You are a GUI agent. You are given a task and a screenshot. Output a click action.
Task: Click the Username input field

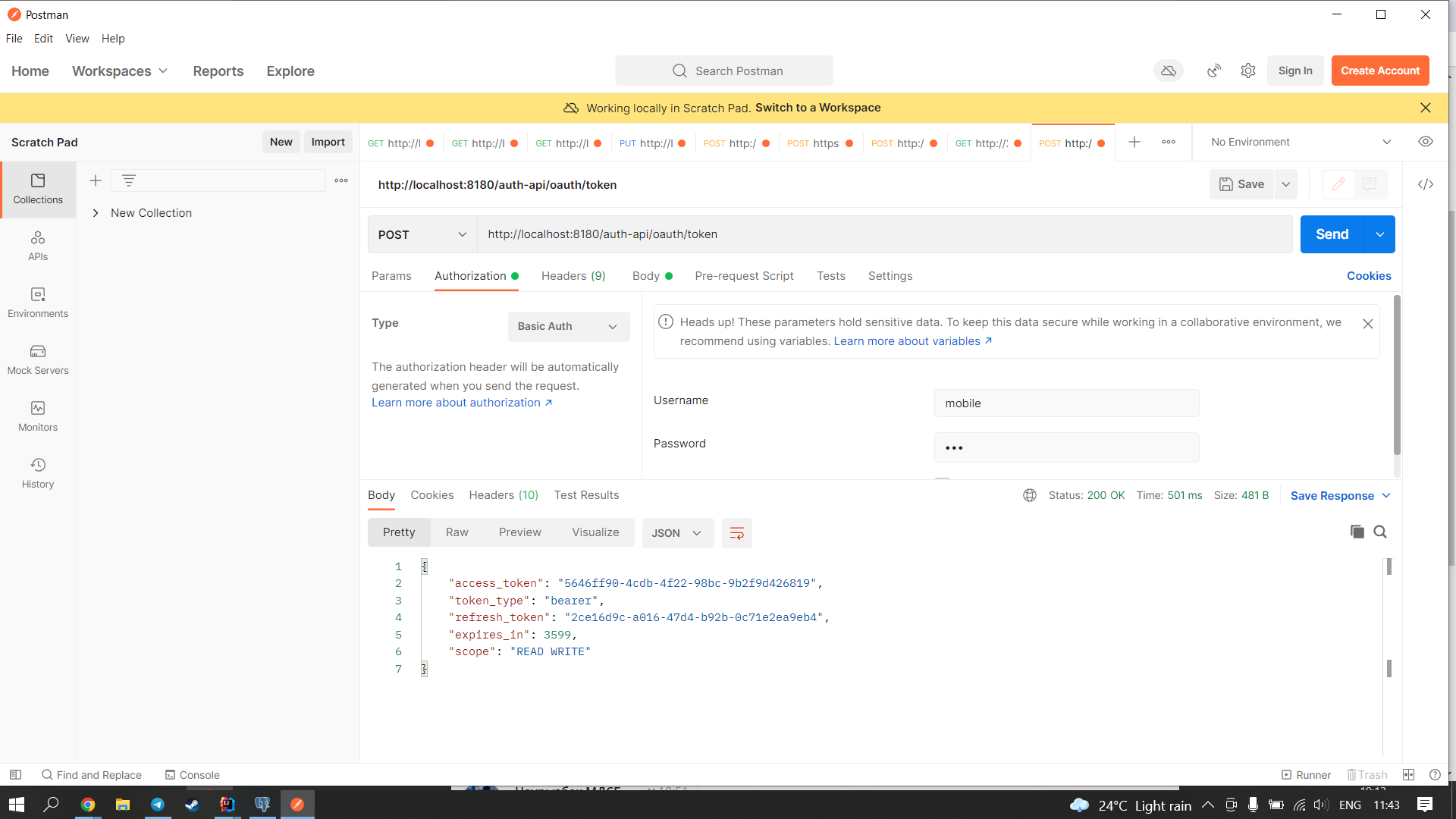click(x=1066, y=403)
